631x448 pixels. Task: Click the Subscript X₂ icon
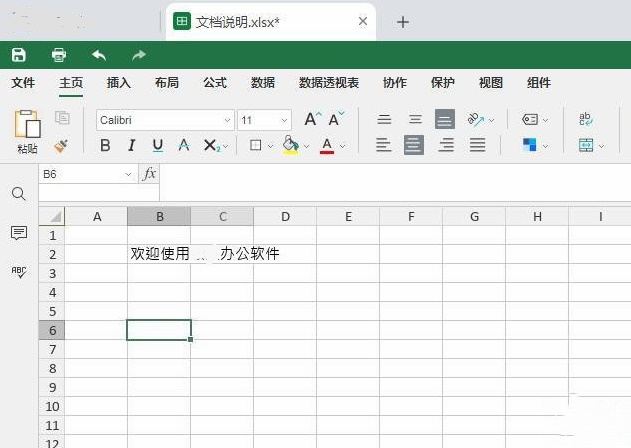(212, 145)
